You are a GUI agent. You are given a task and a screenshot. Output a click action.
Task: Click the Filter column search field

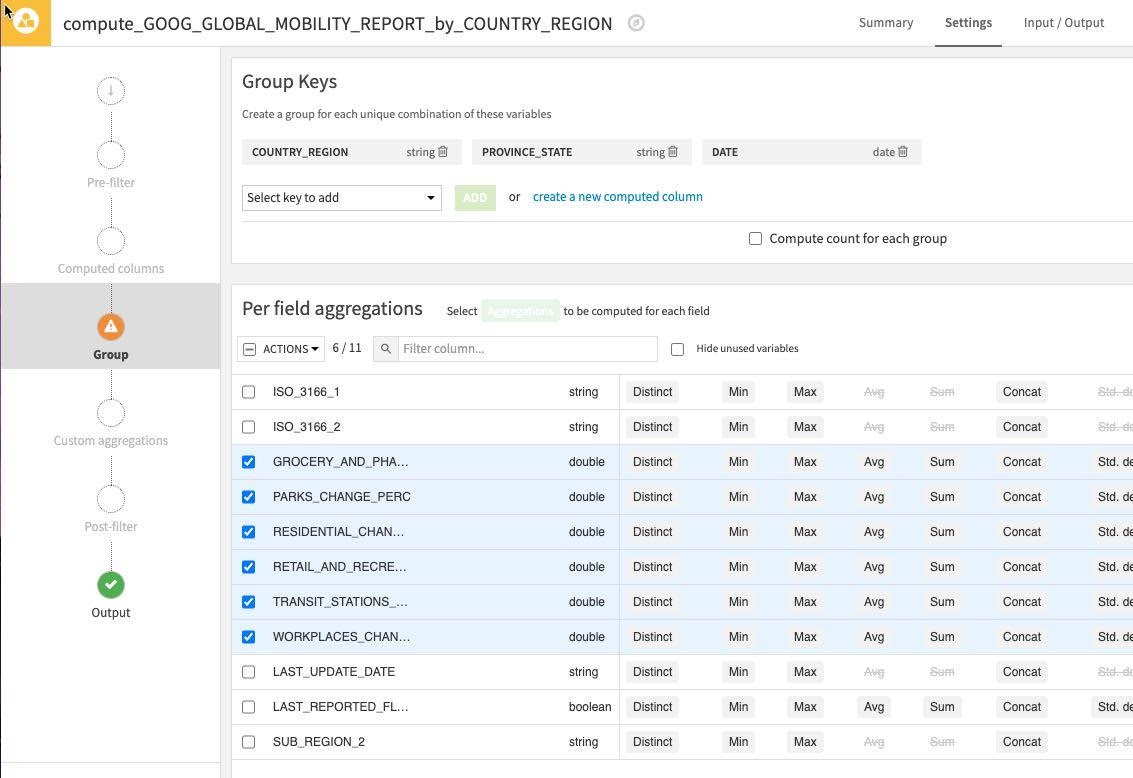click(527, 349)
